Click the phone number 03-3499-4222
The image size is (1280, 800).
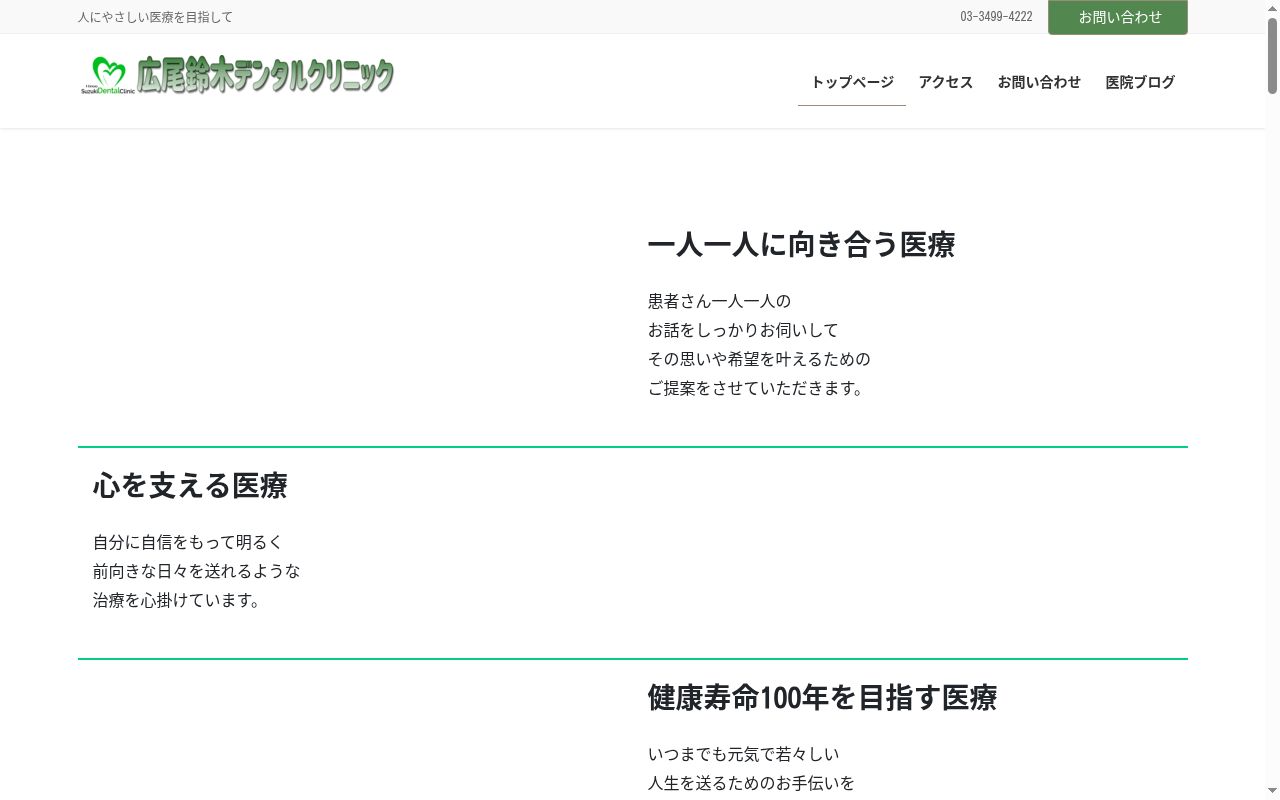coord(996,17)
